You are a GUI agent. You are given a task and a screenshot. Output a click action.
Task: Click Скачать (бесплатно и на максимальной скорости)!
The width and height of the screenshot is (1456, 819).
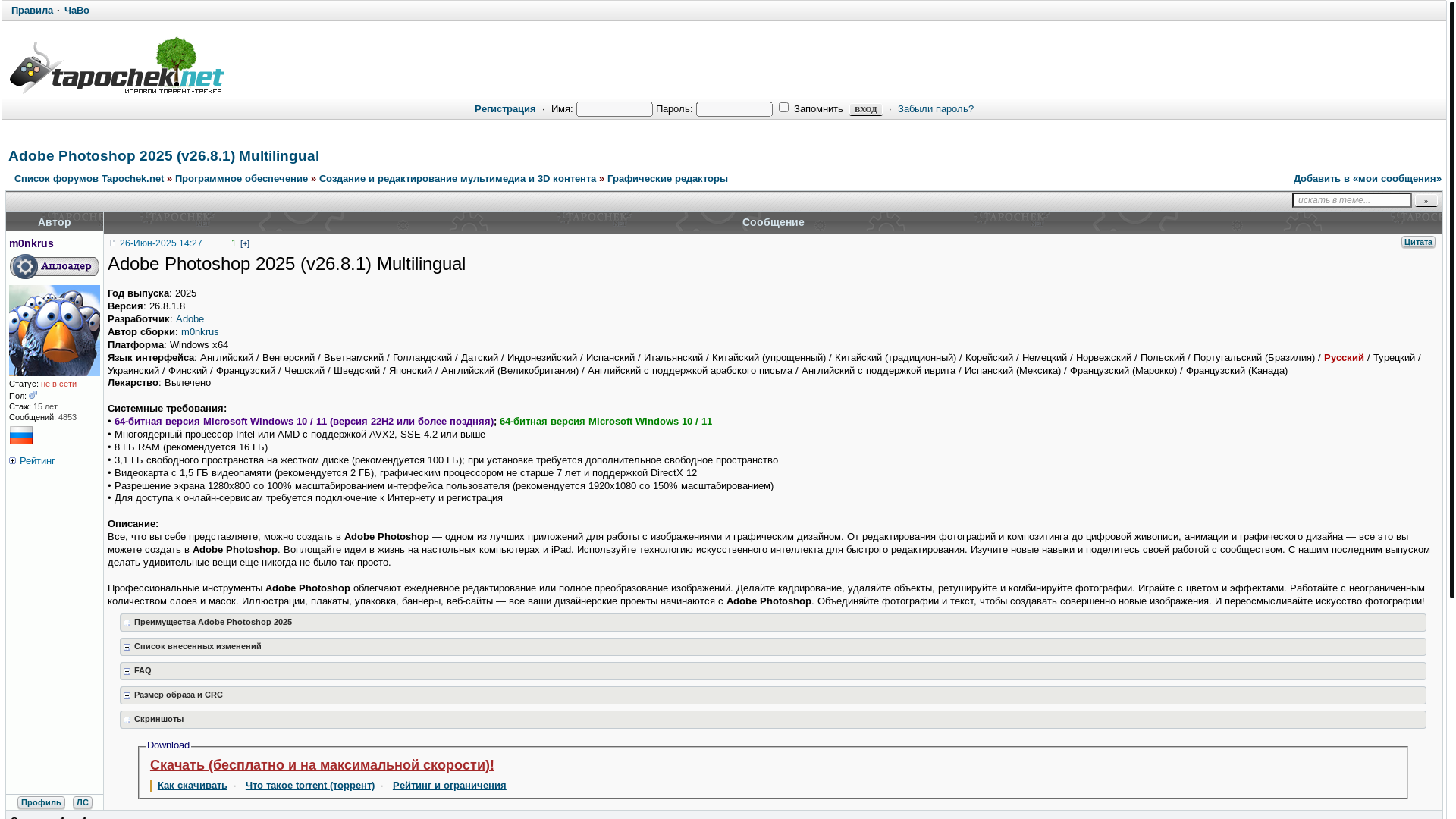click(x=322, y=765)
